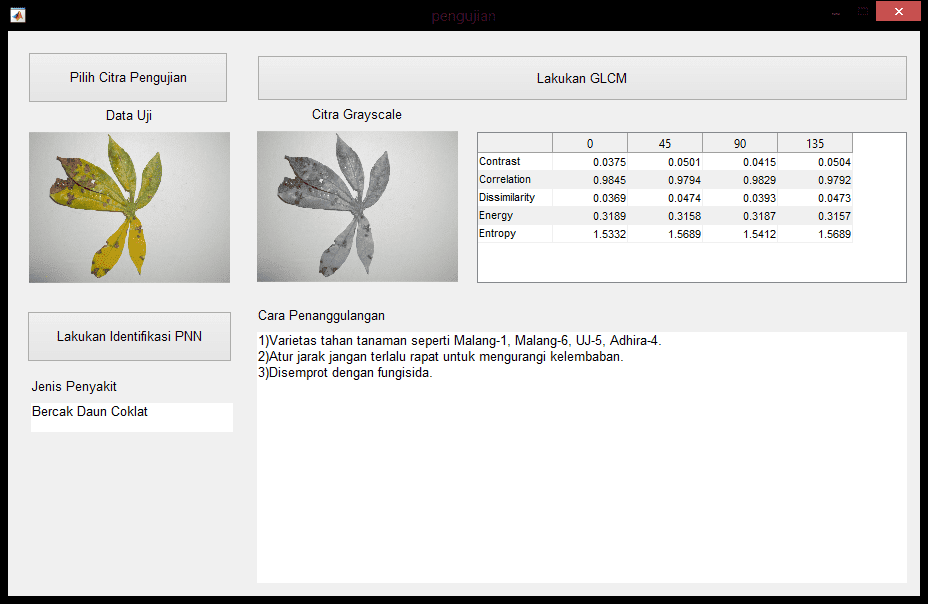
Task: Focus the Jenis Penyakit result field
Action: [132, 417]
